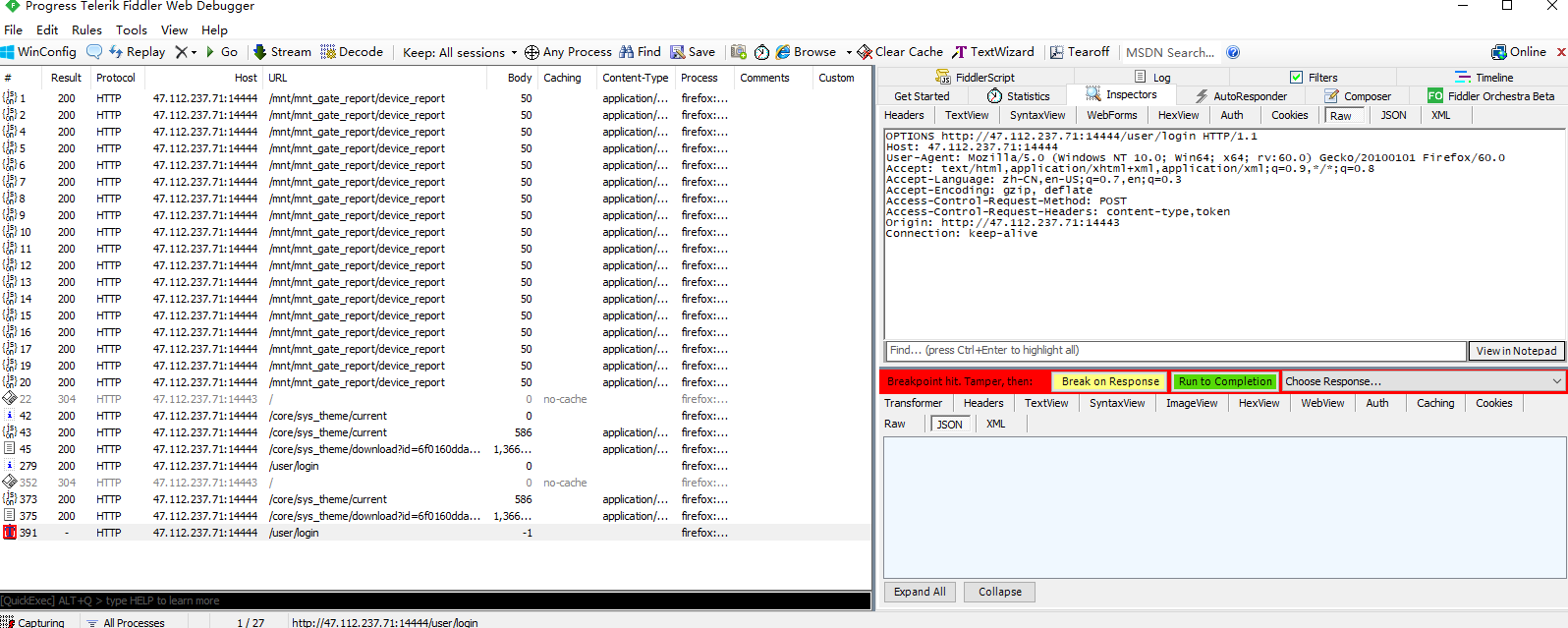Click the Find text field under request
This screenshot has width=1568, height=628.
point(1175,350)
